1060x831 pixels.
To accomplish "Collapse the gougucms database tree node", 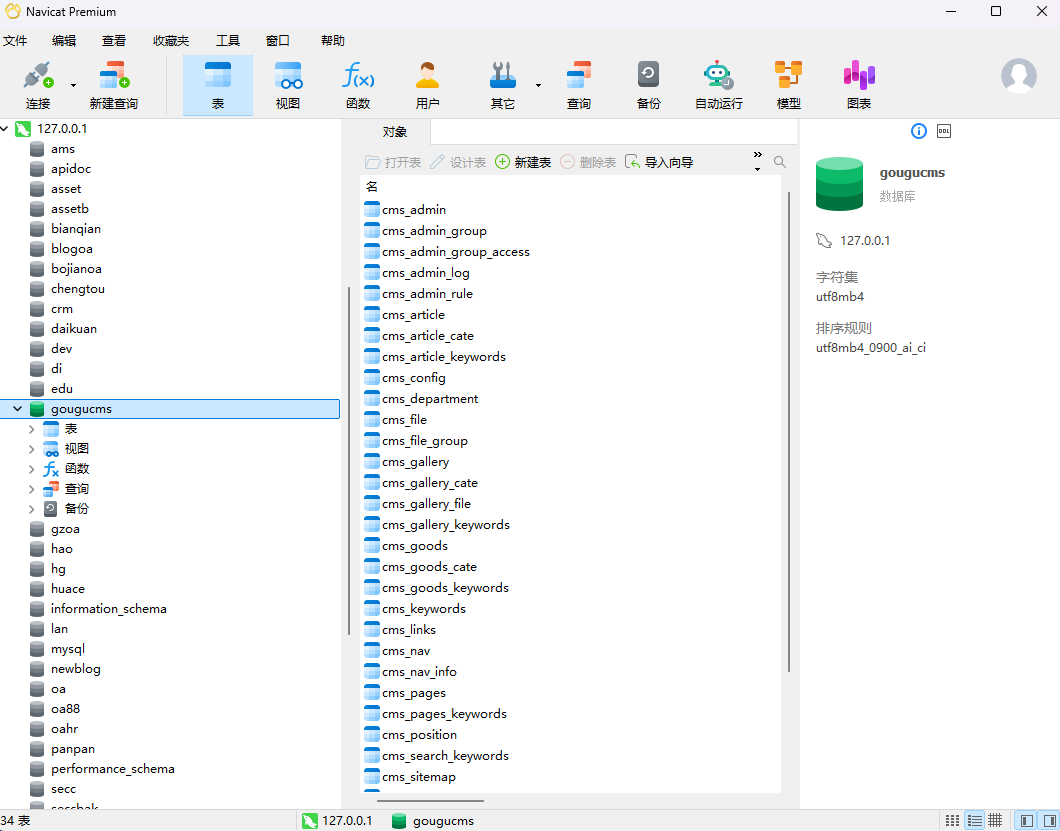I will pyautogui.click(x=18, y=409).
